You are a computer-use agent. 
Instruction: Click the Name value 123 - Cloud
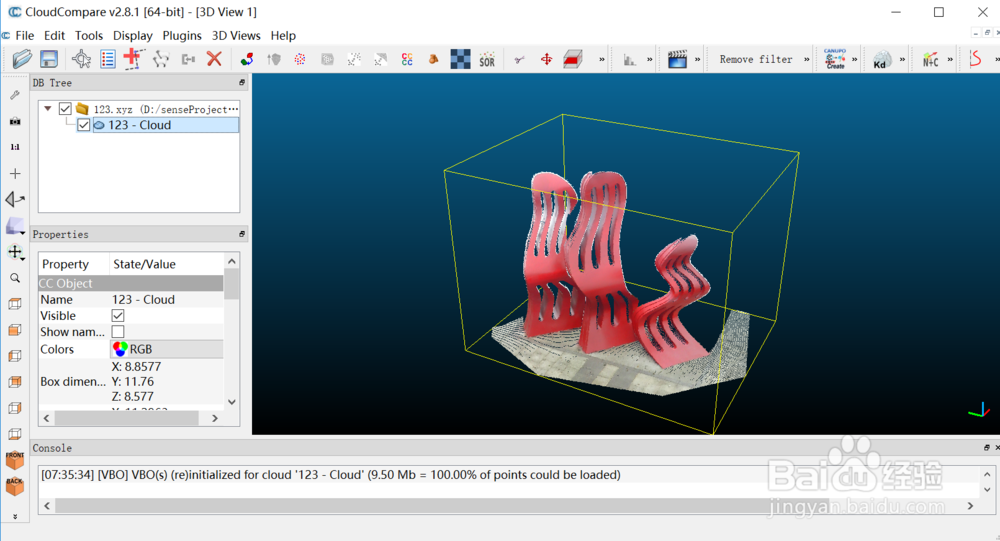143,299
